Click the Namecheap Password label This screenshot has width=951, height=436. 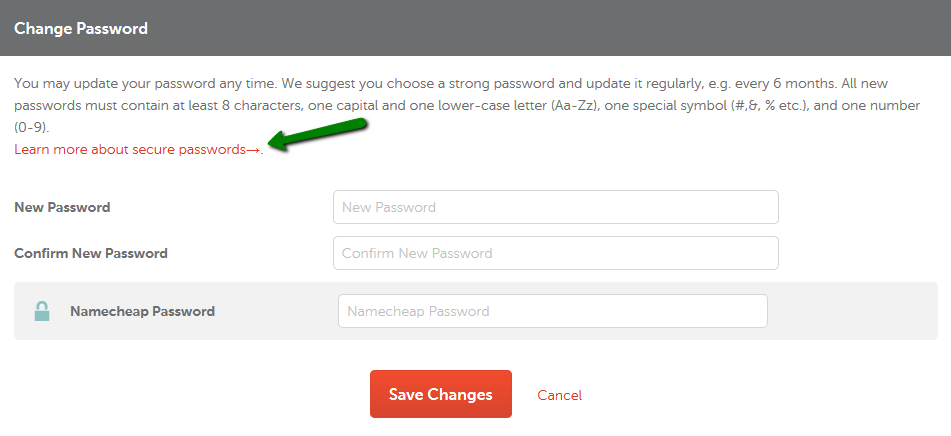pyautogui.click(x=143, y=311)
